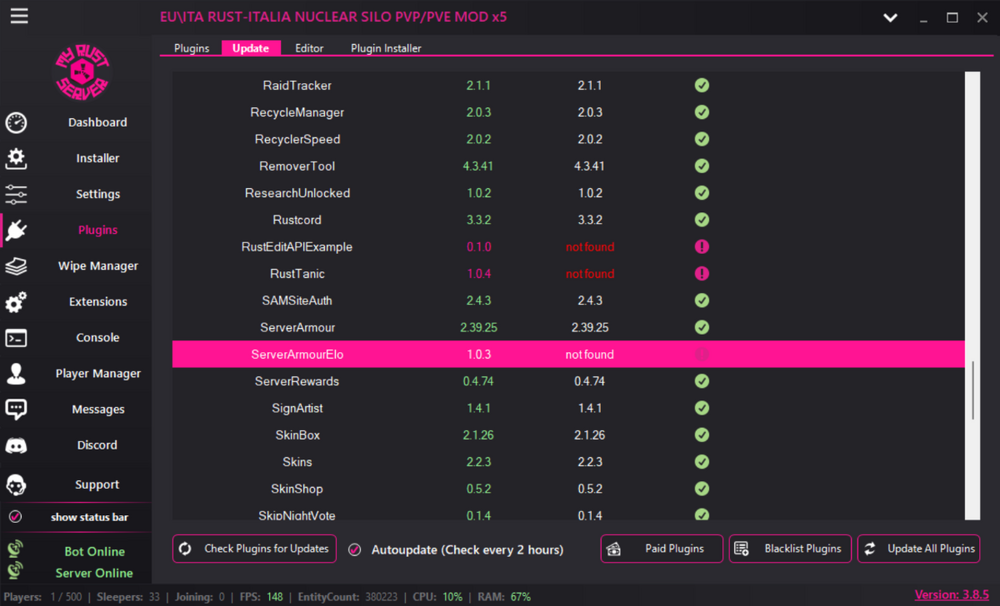Expand the title bar dropdown chevron
This screenshot has width=1000, height=606.
890,18
